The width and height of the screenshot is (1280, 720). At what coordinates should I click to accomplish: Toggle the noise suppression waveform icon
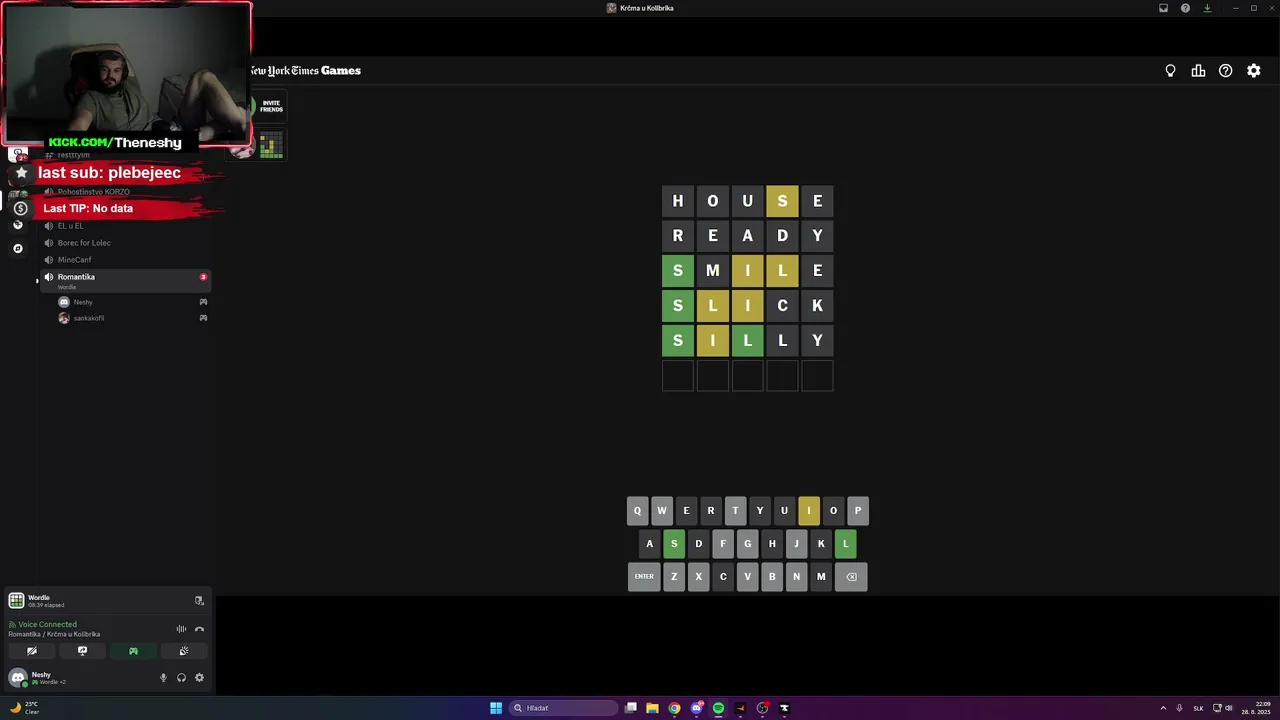[181, 629]
